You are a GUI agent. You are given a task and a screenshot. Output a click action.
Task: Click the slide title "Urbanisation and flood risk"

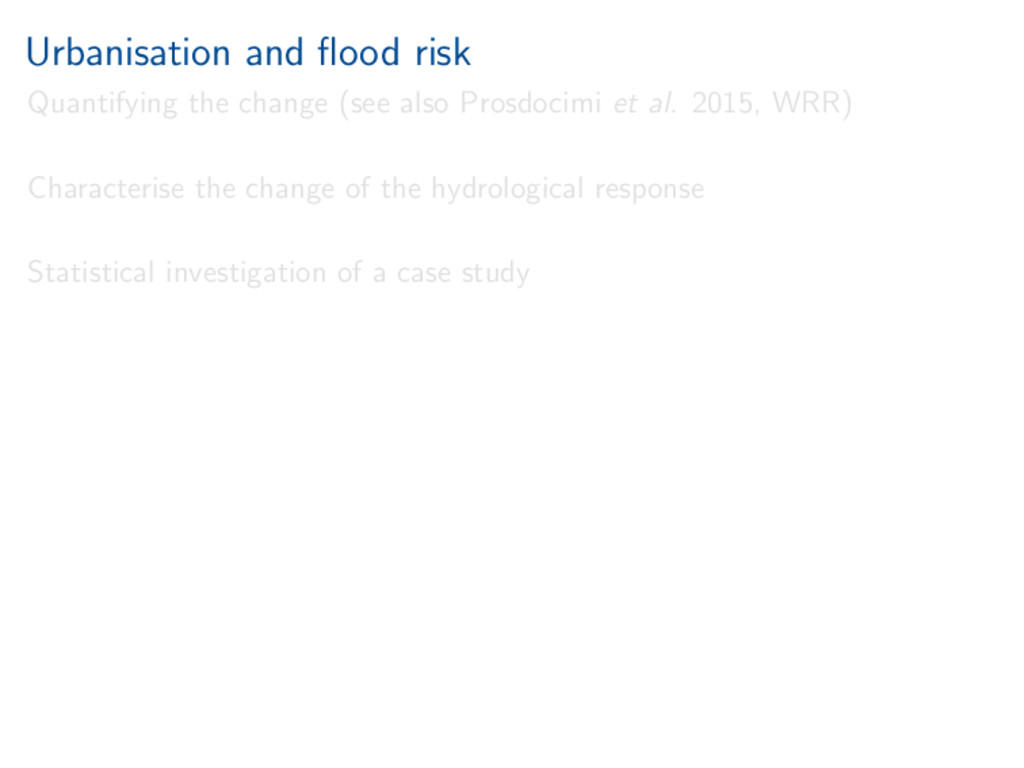(248, 52)
